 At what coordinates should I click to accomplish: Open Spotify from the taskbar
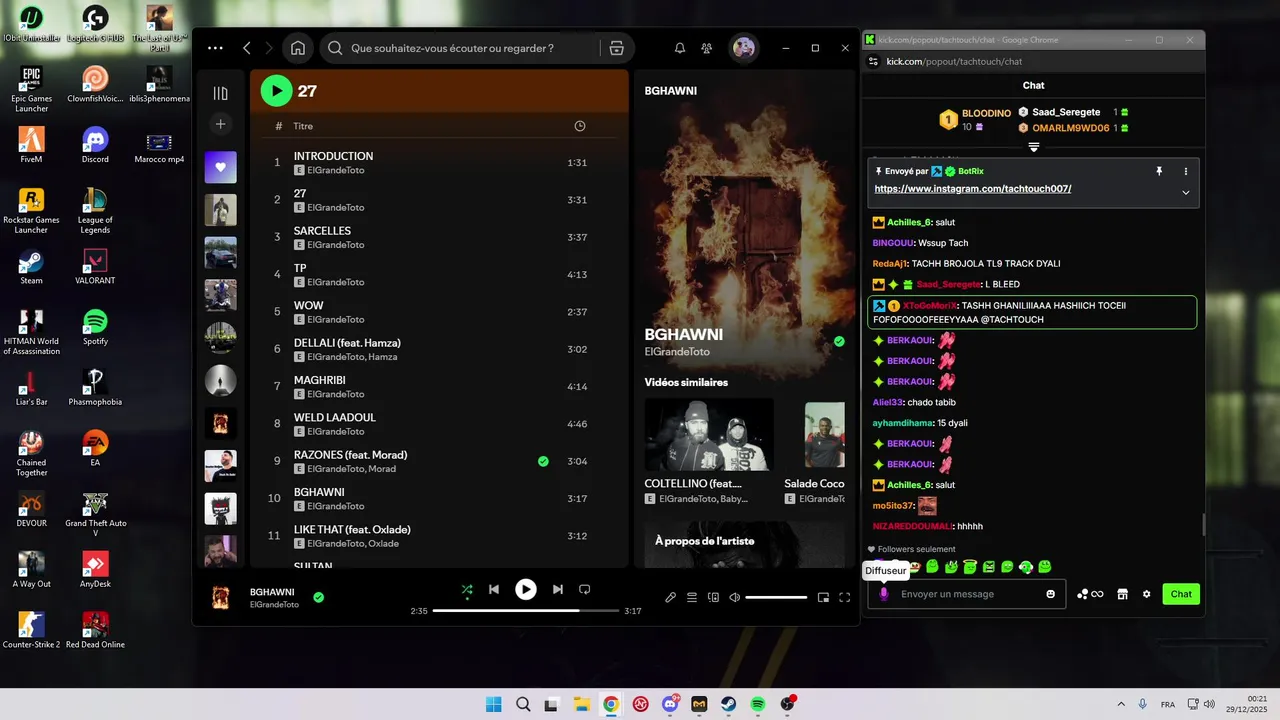[x=758, y=704]
